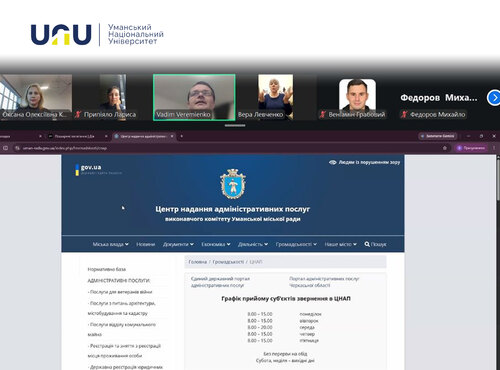500x370 pixels.
Task: Click the 'Без перерви на обід' text
Action: [x=285, y=354]
